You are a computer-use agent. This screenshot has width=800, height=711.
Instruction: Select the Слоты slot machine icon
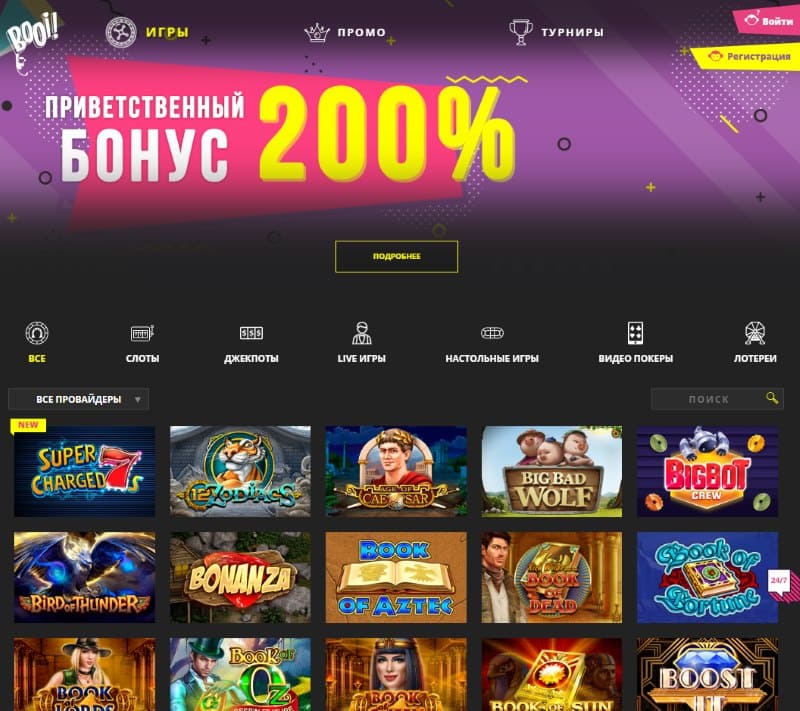click(x=142, y=333)
